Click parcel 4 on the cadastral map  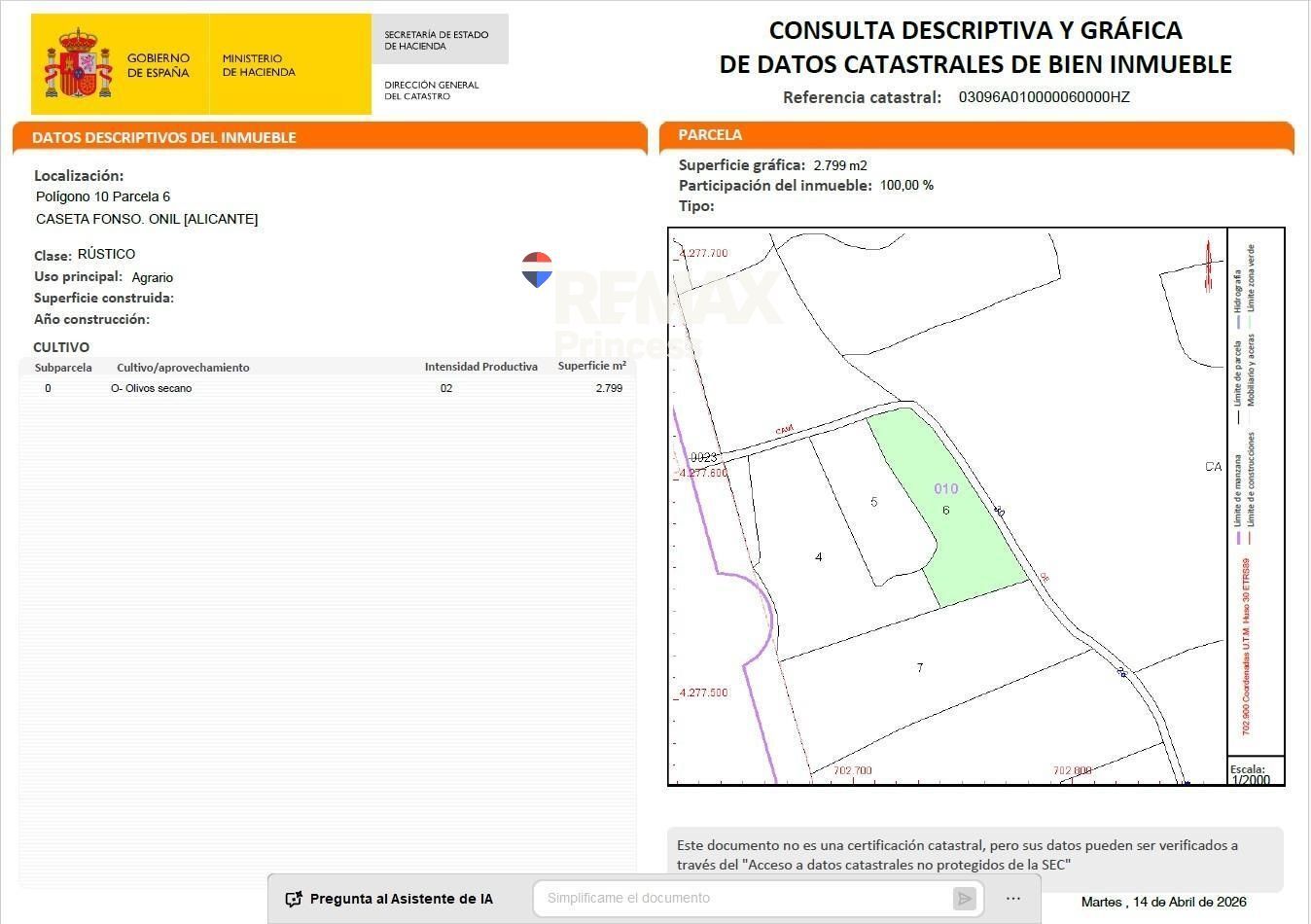point(819,557)
